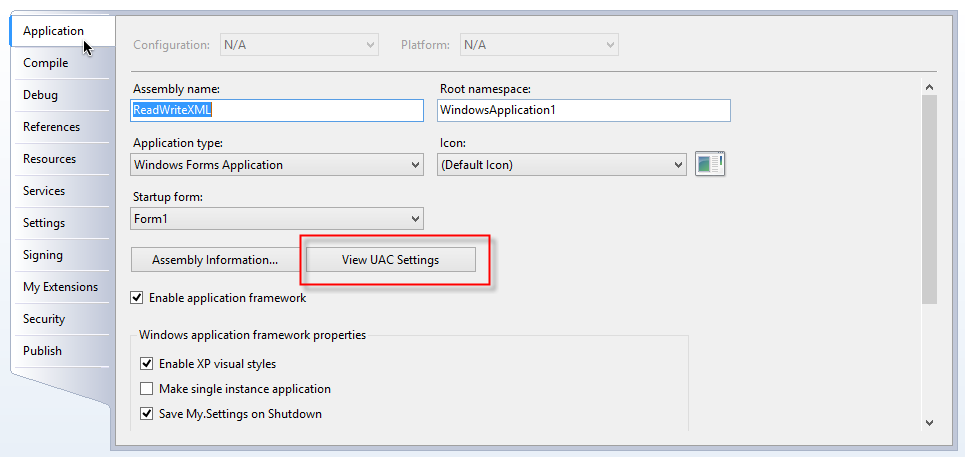Viewport: 965px width, 457px height.
Task: Click the Root namespace text field
Action: [x=584, y=110]
